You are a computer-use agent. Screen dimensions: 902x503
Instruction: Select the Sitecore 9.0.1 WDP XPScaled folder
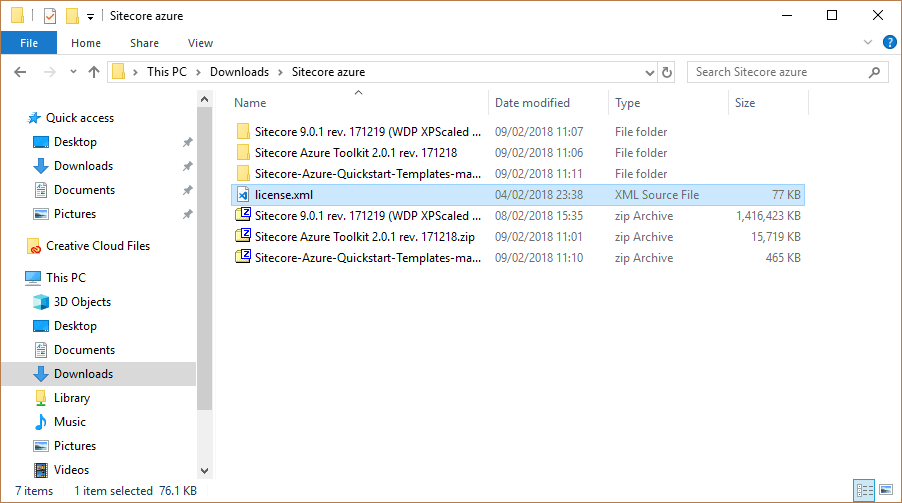point(368,132)
